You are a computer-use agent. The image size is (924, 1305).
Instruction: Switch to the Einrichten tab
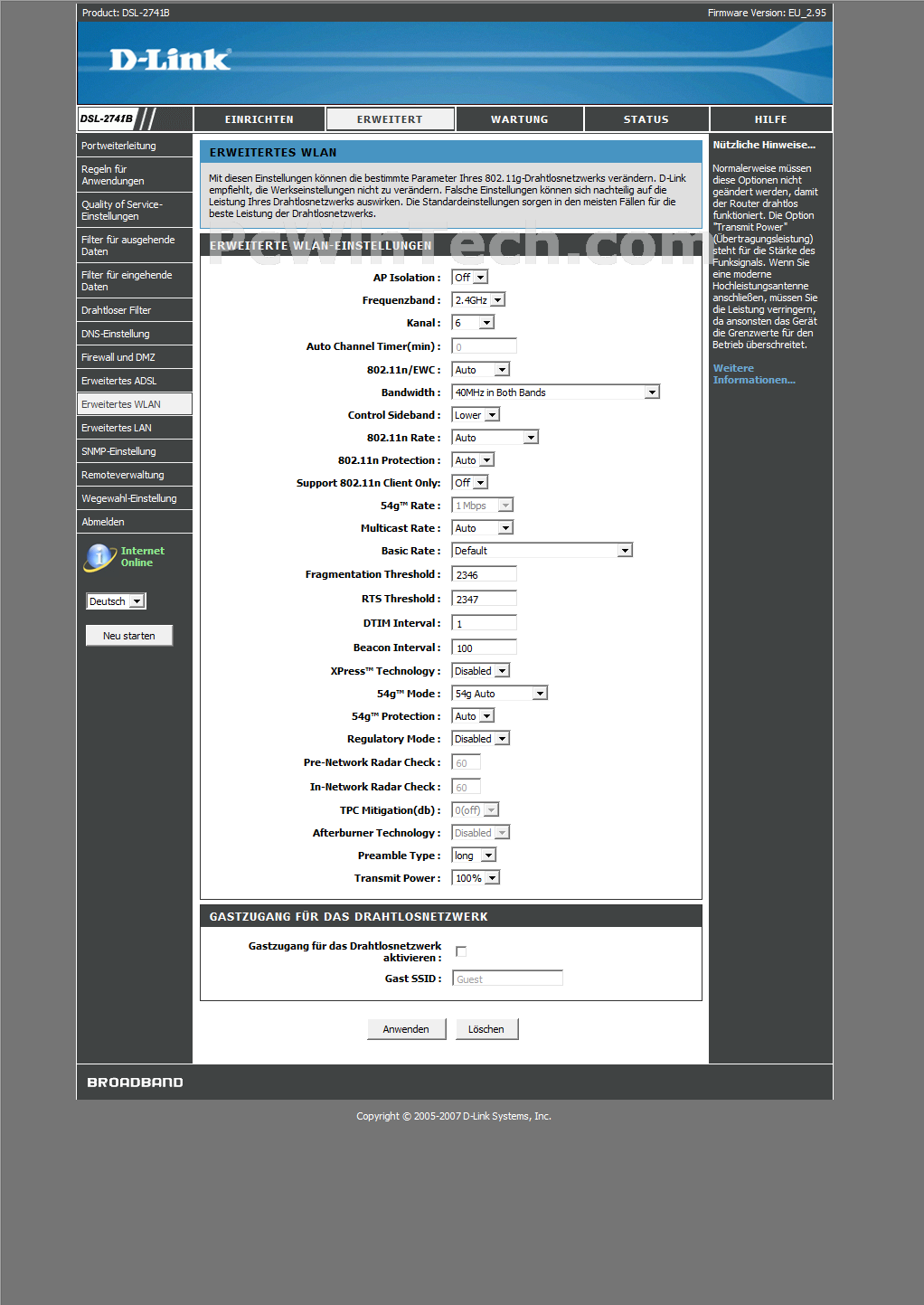coord(259,119)
